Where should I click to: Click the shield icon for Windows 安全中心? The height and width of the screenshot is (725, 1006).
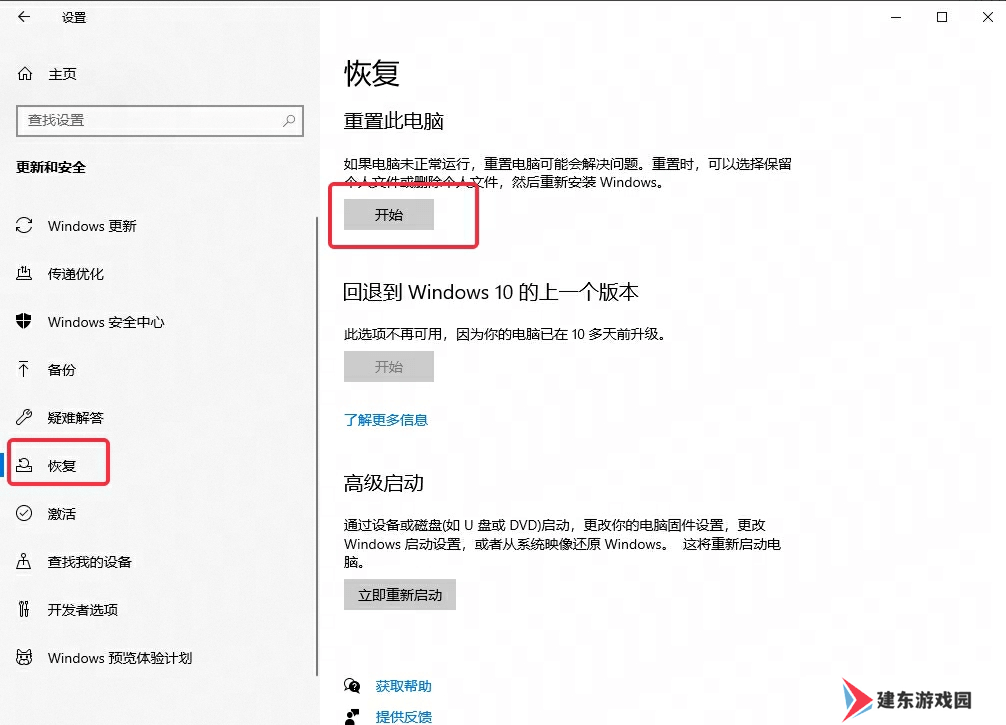(24, 321)
